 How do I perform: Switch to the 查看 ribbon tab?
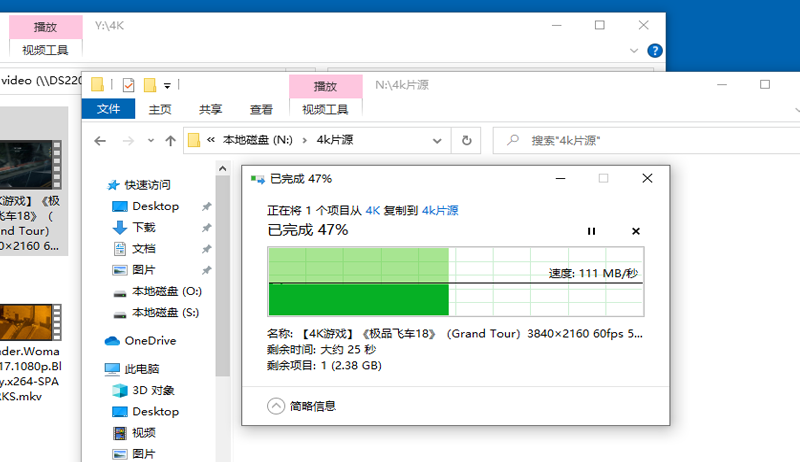click(261, 109)
